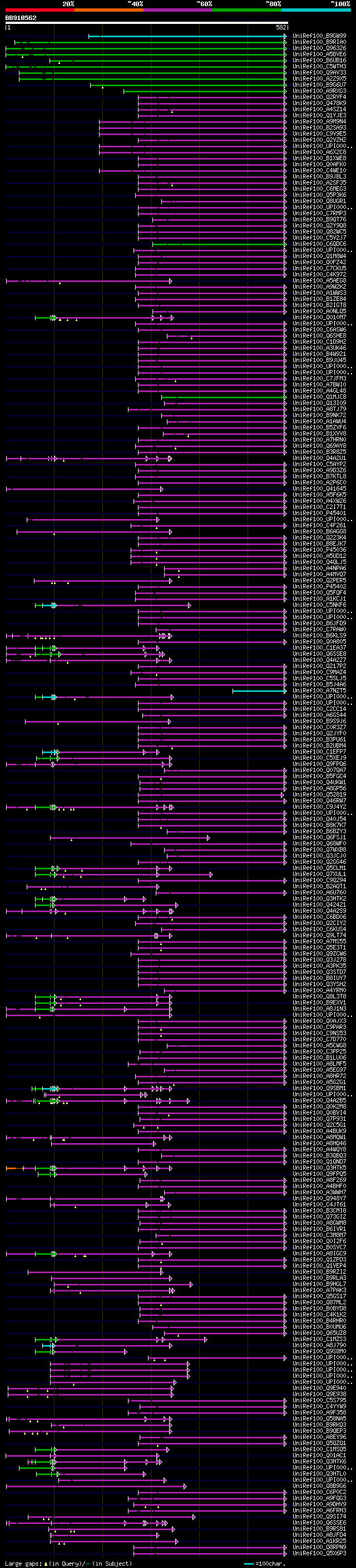
Task: Select hit label UniRef100_C4WE10
Action: click(319, 170)
